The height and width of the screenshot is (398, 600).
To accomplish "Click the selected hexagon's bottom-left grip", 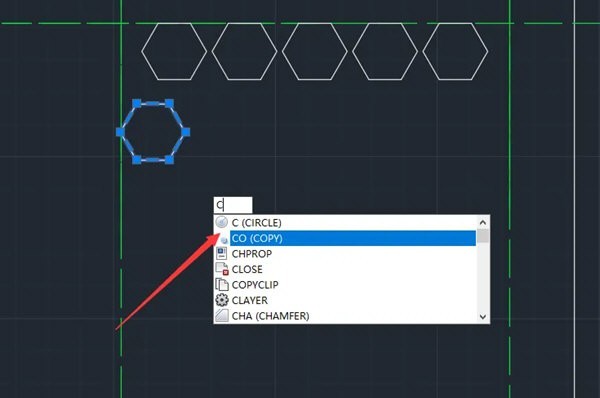I will [137, 160].
